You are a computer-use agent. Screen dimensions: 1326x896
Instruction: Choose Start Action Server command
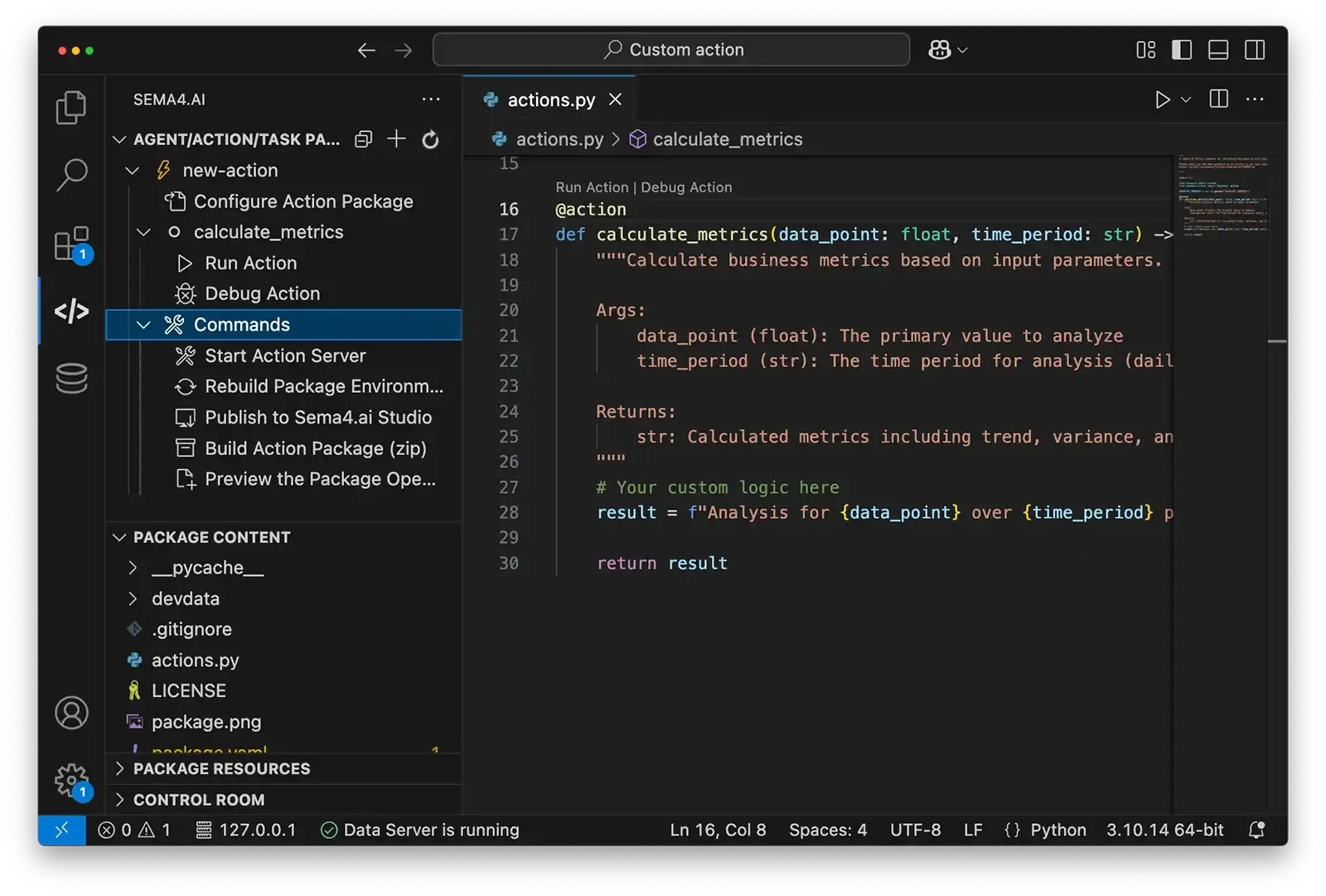click(284, 356)
